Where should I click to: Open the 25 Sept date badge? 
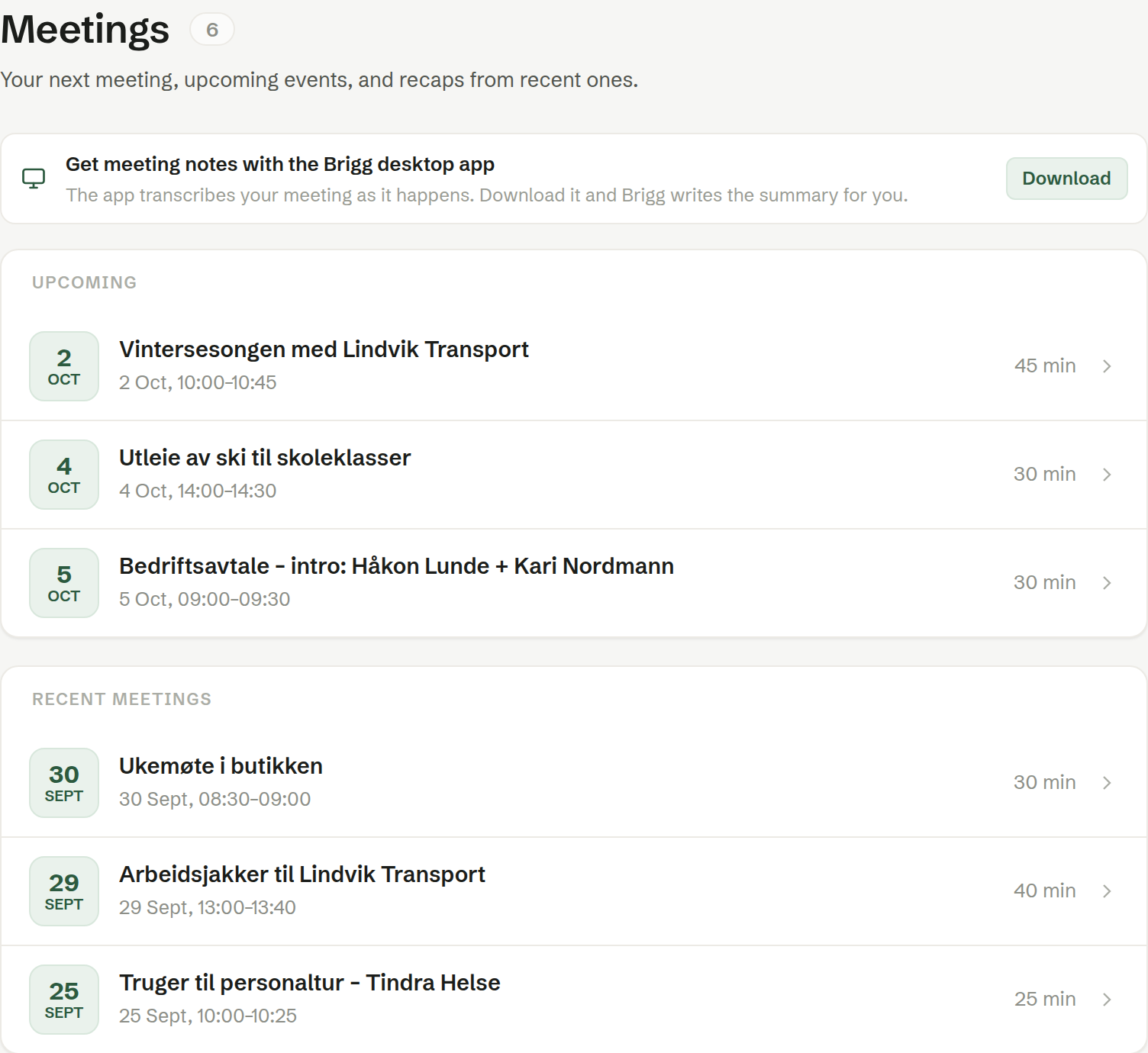coord(64,1000)
